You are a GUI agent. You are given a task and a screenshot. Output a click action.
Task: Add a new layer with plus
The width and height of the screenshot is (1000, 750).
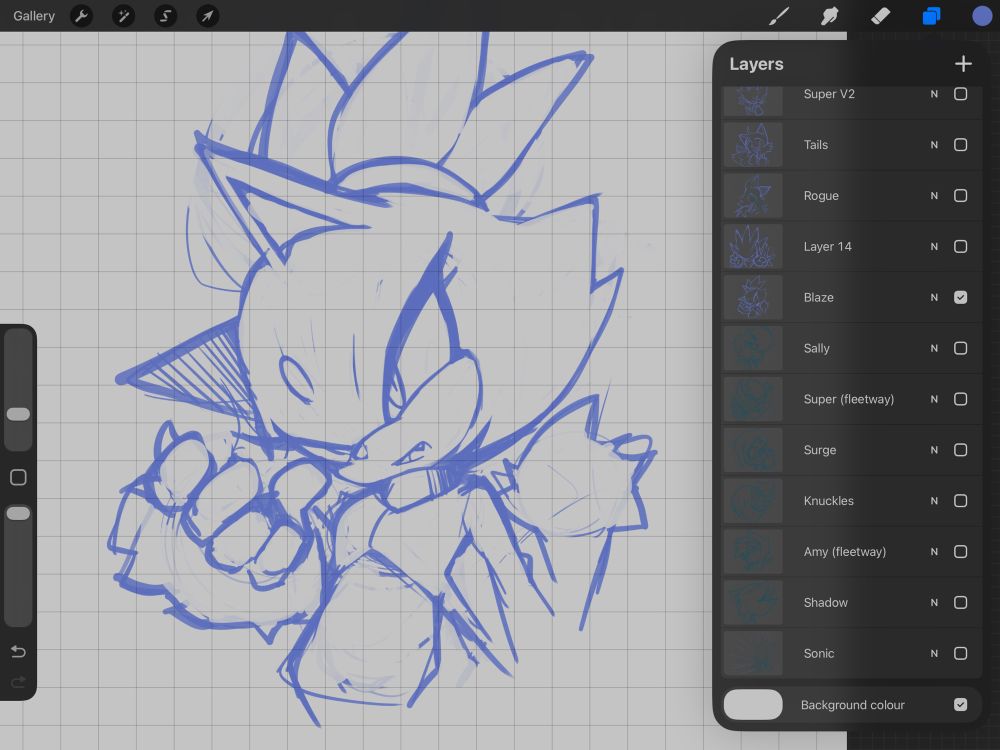point(963,64)
